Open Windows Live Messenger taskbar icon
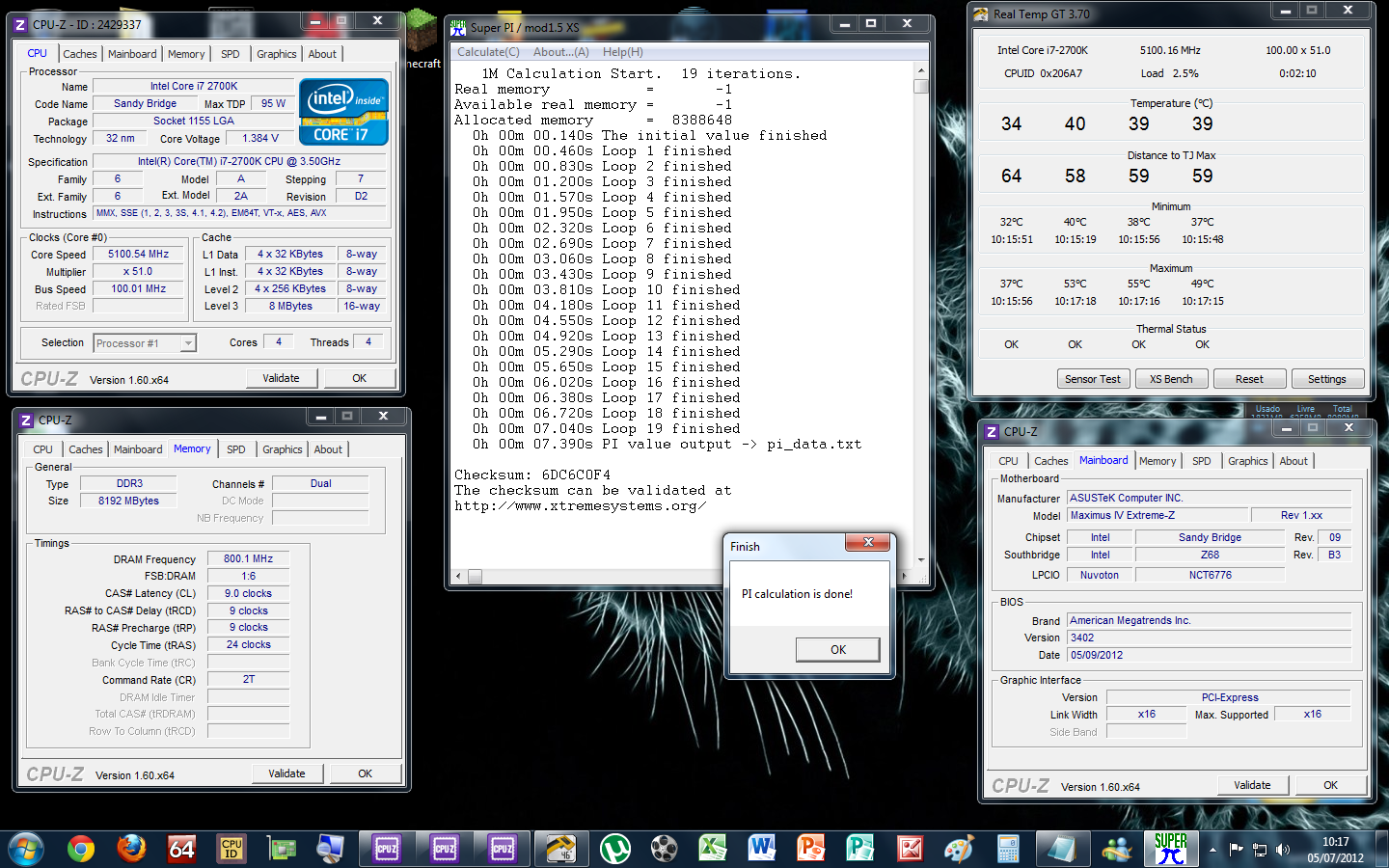 click(1117, 849)
